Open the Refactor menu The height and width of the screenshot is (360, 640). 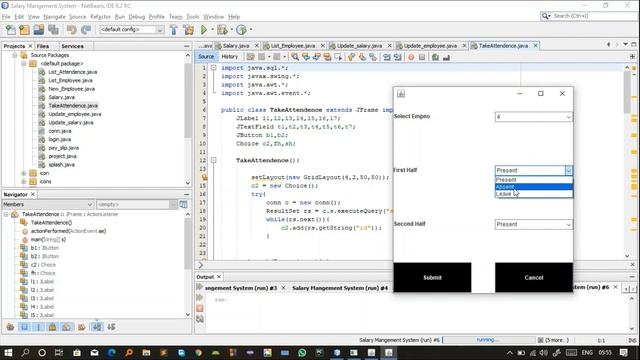(x=100, y=17)
